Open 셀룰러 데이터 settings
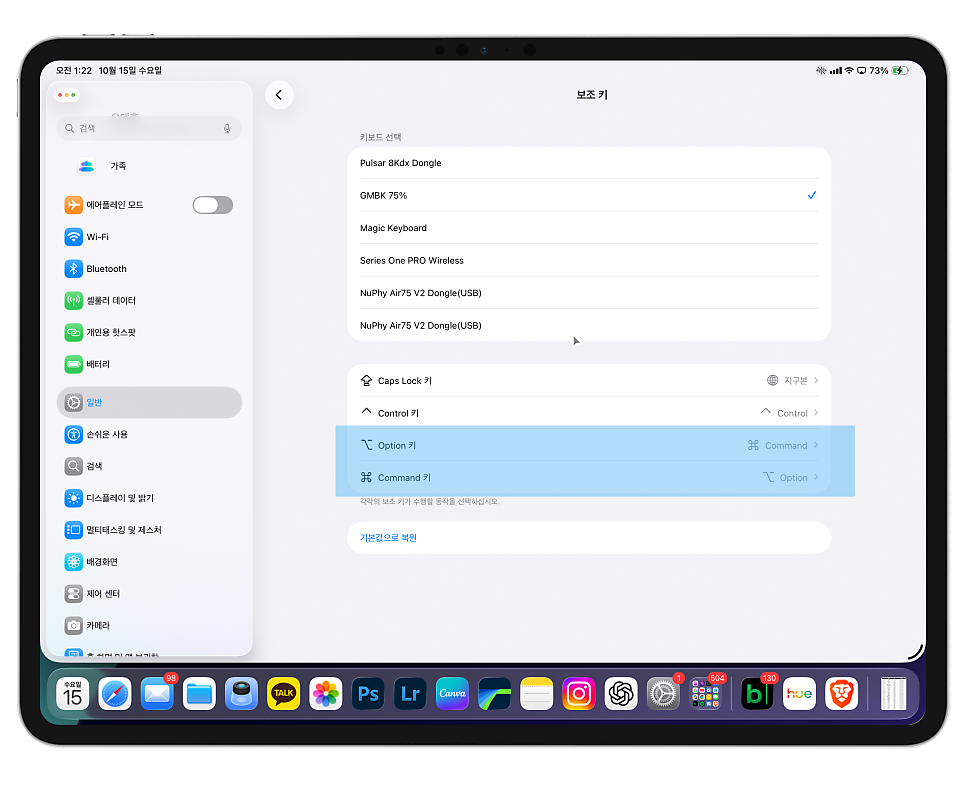Viewport: 966px width, 785px height. pyautogui.click(x=149, y=300)
